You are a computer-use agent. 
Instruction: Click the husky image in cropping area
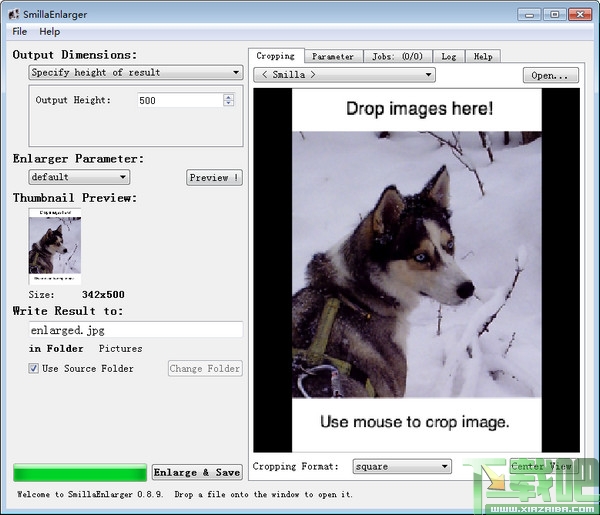[x=417, y=264]
